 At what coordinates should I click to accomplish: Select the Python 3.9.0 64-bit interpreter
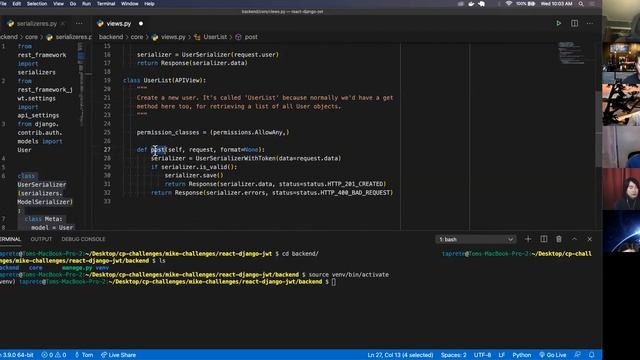tap(17, 355)
